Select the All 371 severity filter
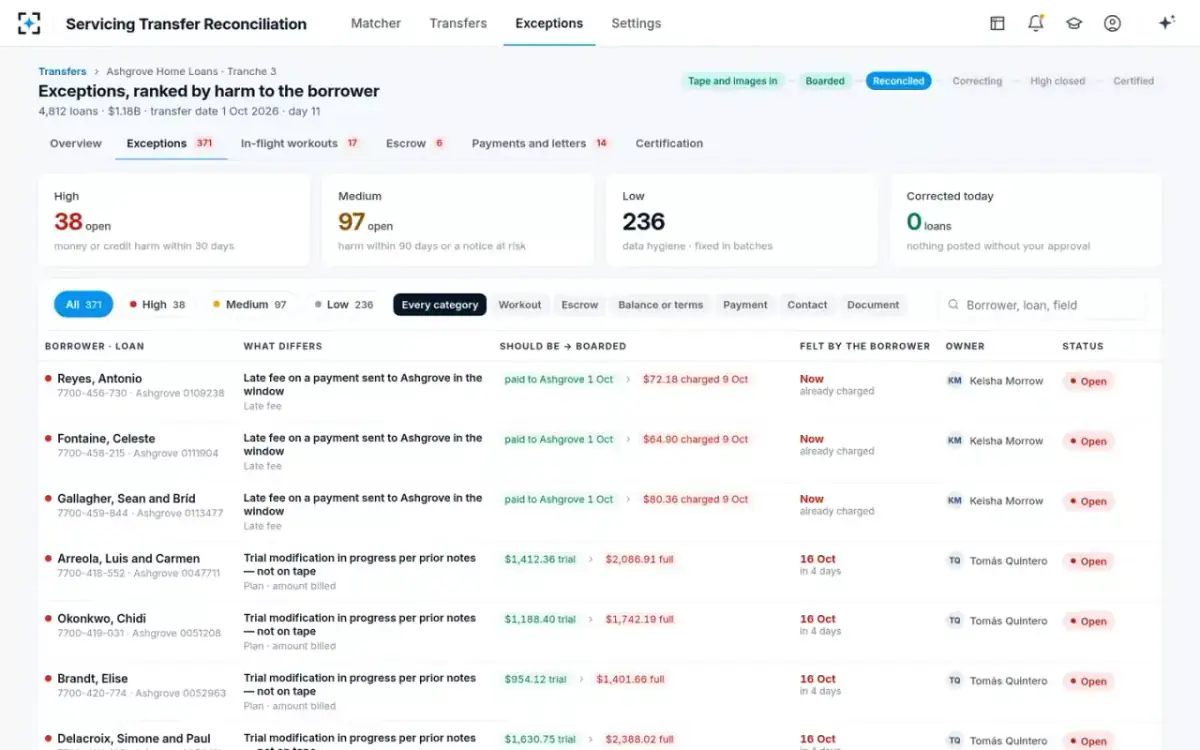This screenshot has width=1200, height=750. (x=83, y=305)
